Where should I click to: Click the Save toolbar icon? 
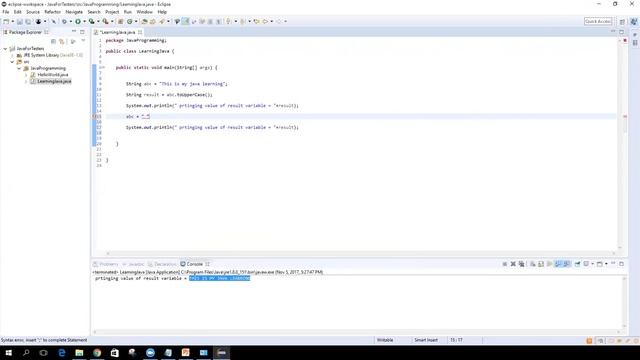pos(20,21)
